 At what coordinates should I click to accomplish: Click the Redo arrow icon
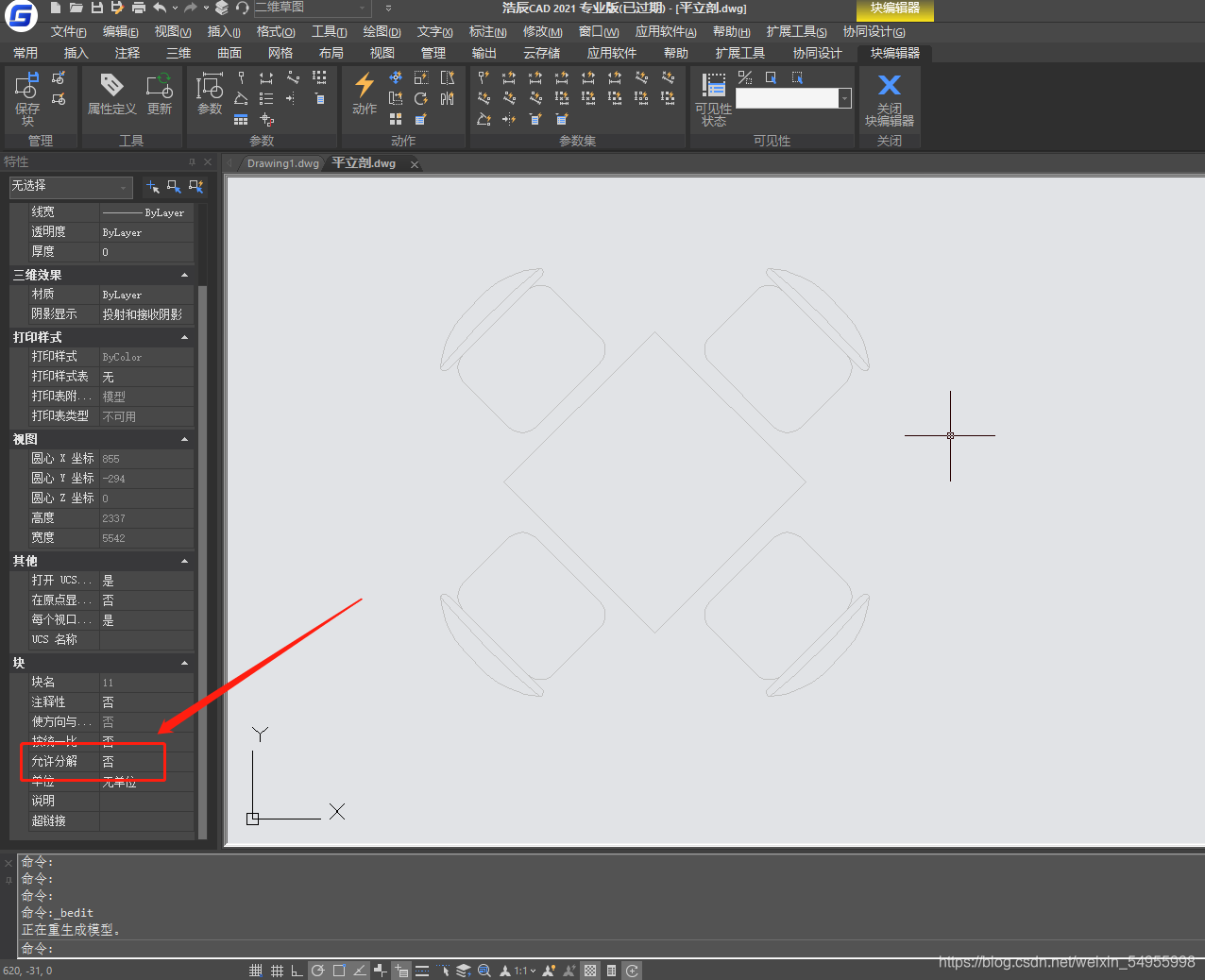190,8
